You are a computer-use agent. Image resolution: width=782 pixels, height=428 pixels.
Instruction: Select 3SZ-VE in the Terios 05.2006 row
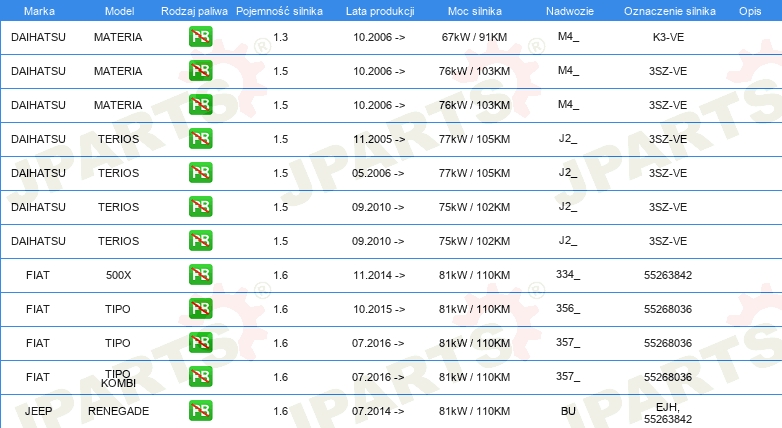668,173
